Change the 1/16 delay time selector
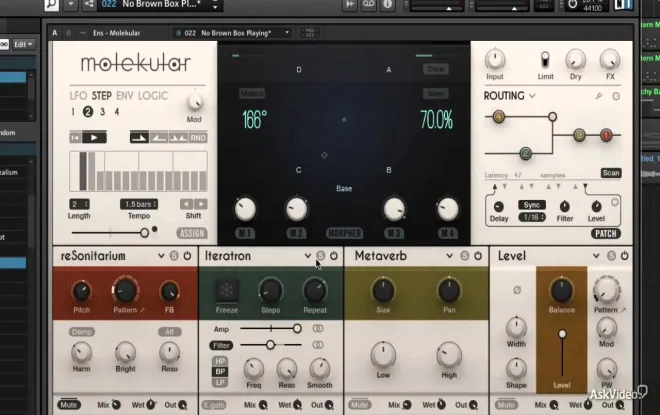This screenshot has width=660, height=415. (x=532, y=217)
